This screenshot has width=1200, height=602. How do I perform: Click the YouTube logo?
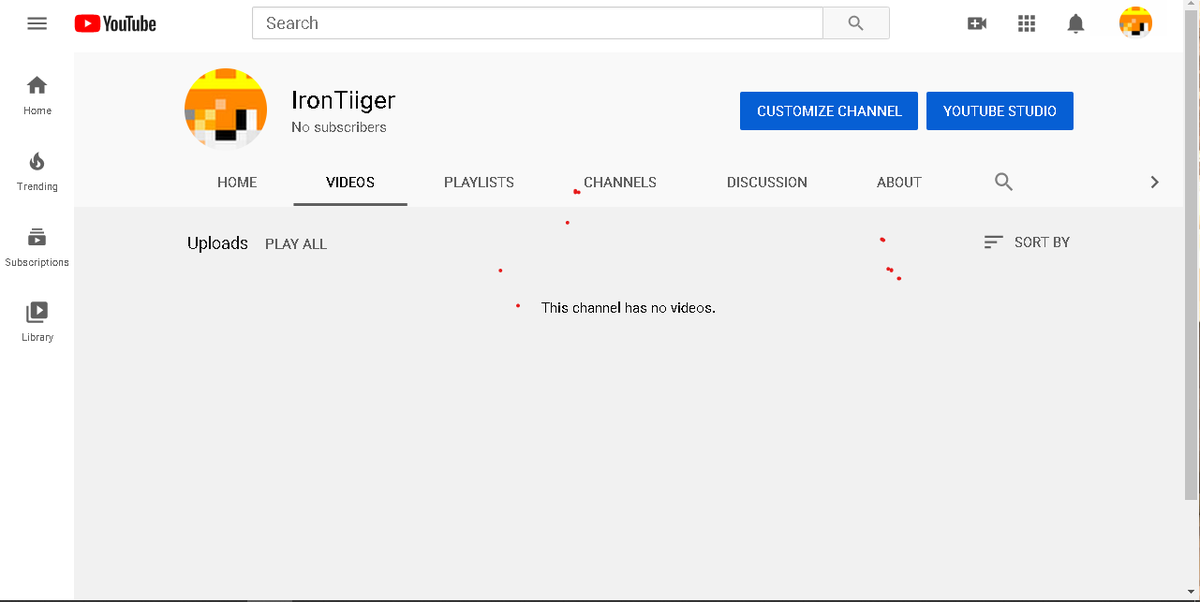(x=115, y=23)
